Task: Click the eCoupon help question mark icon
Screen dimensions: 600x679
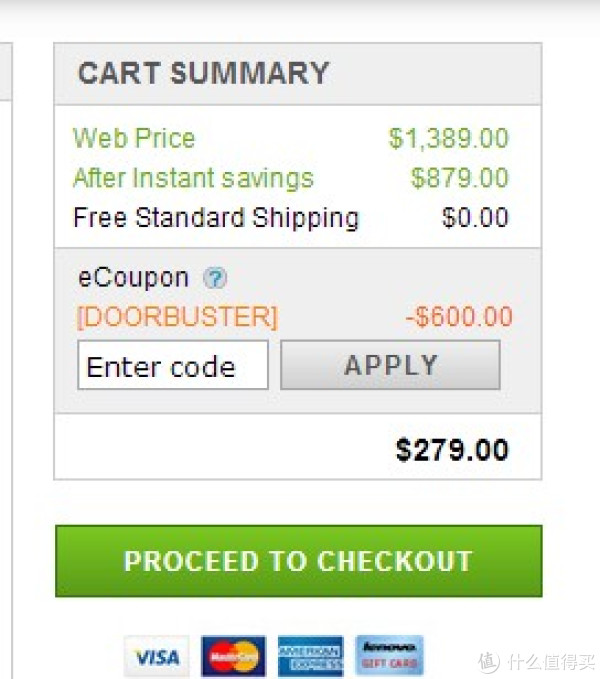Action: 215,278
